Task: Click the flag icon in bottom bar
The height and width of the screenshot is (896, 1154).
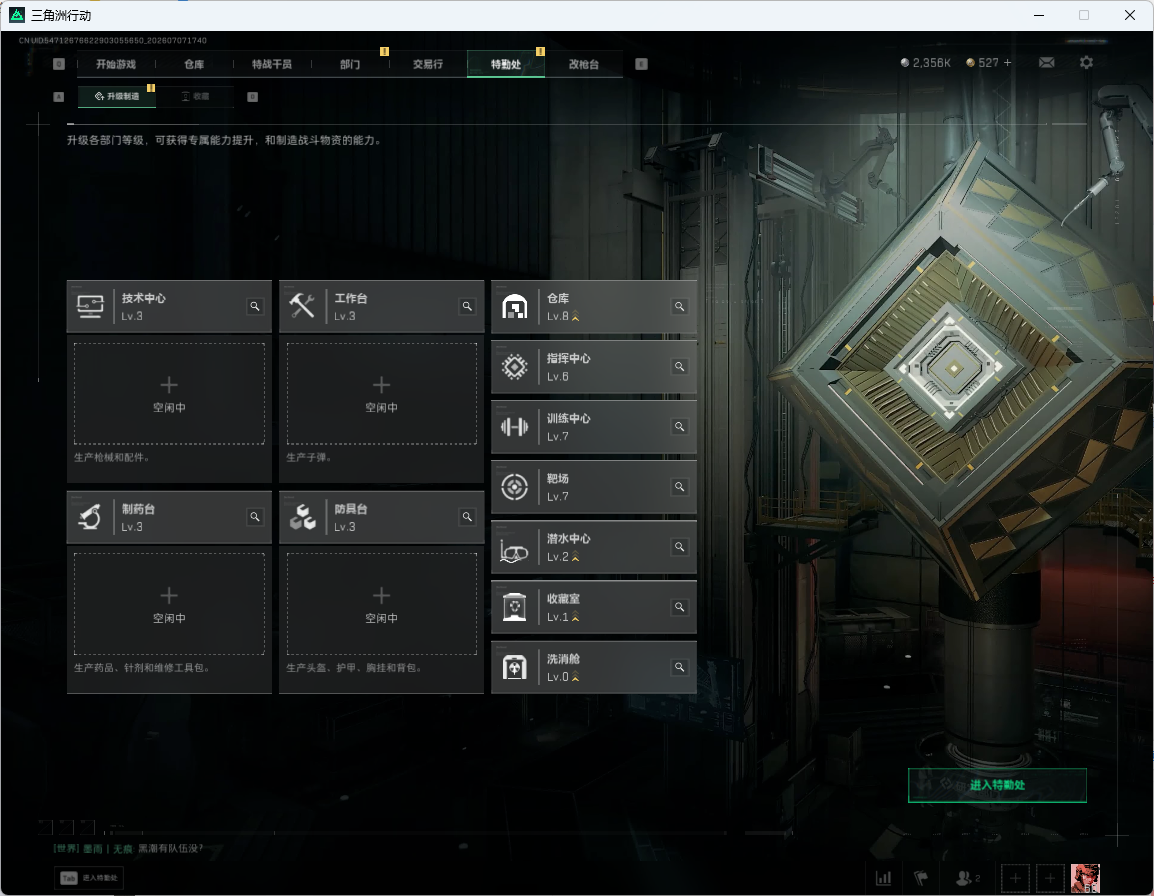Action: (x=921, y=878)
